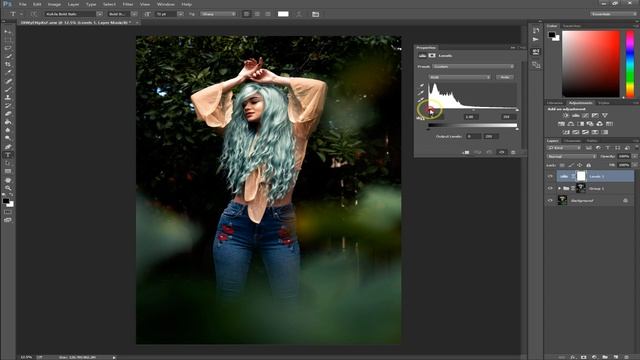Select the Move tool
Screen dimensions: 640x360
point(8,31)
